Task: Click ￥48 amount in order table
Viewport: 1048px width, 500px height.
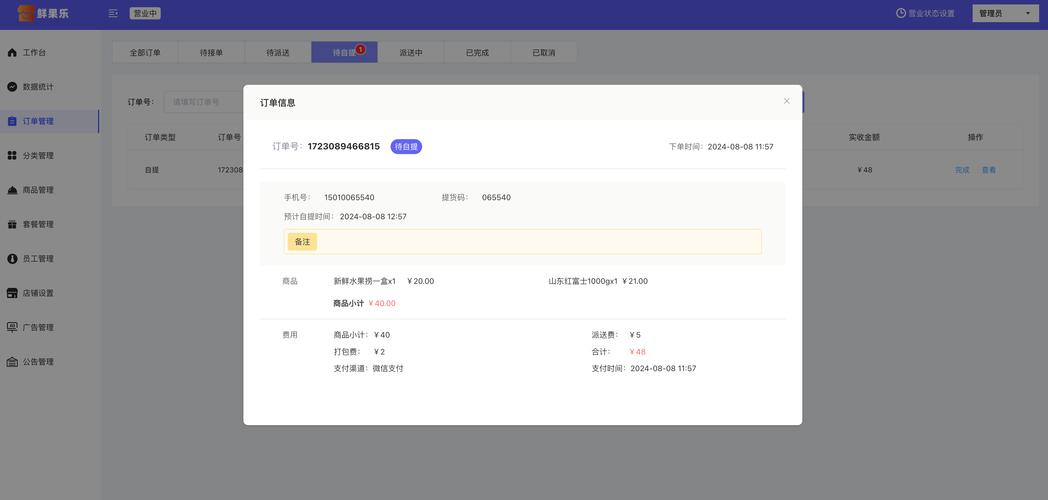Action: click(864, 170)
